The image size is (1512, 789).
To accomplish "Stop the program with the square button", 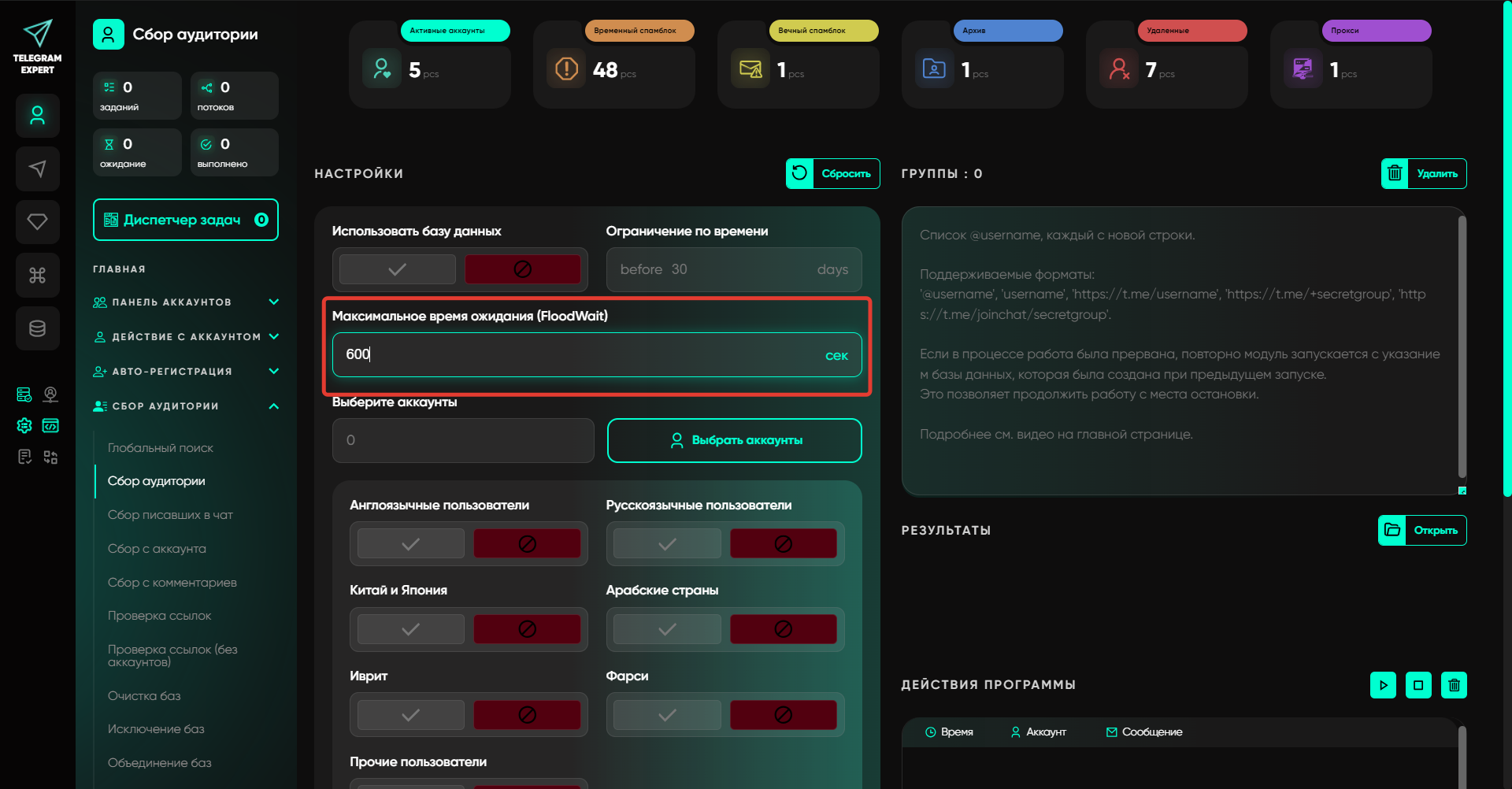I will pos(1418,685).
